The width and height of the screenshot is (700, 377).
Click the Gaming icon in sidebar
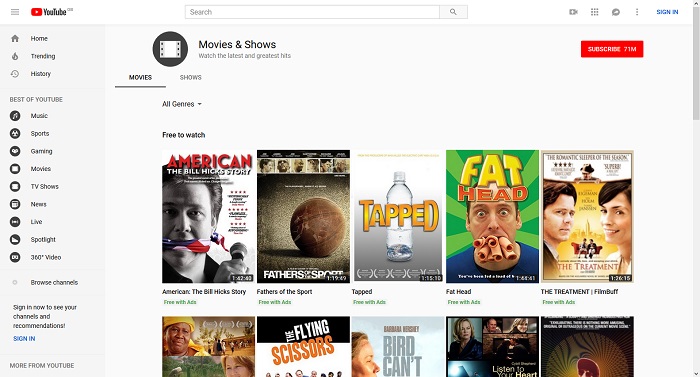[15, 151]
